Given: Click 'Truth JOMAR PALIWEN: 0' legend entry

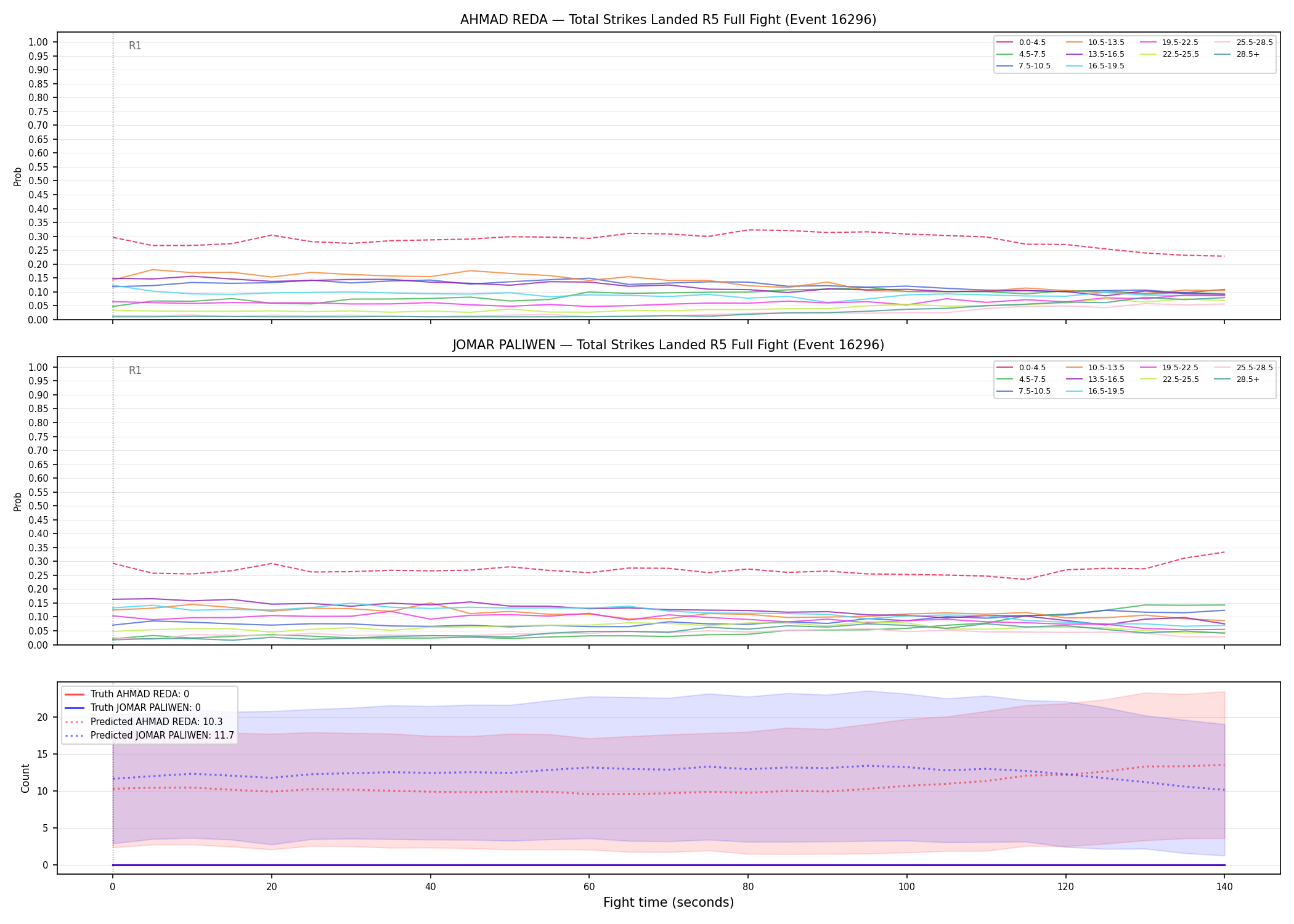Looking at the screenshot, I should pyautogui.click(x=132, y=708).
